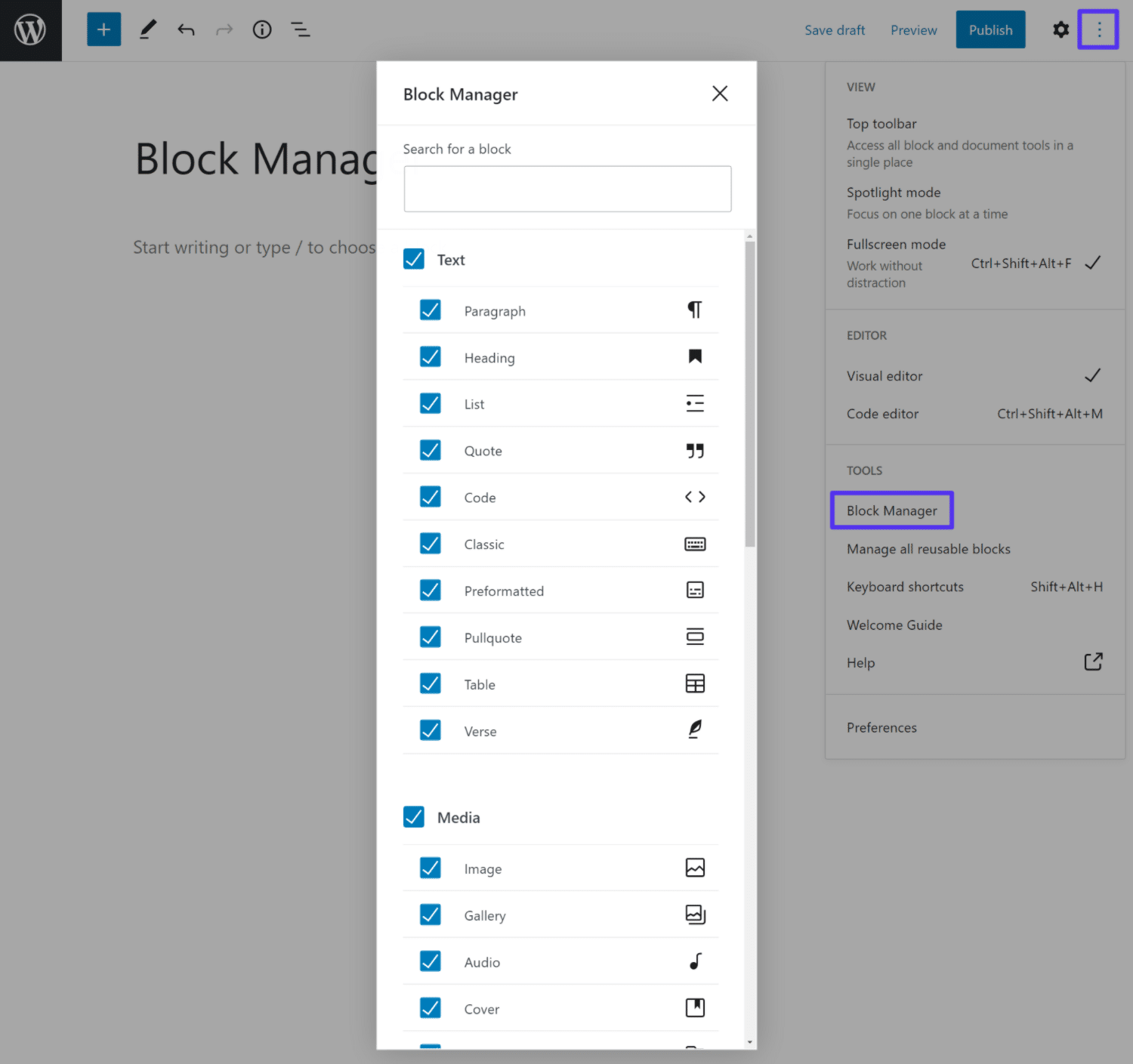1133x1064 pixels.
Task: Open the block inserter with the plus icon
Action: pos(103,29)
